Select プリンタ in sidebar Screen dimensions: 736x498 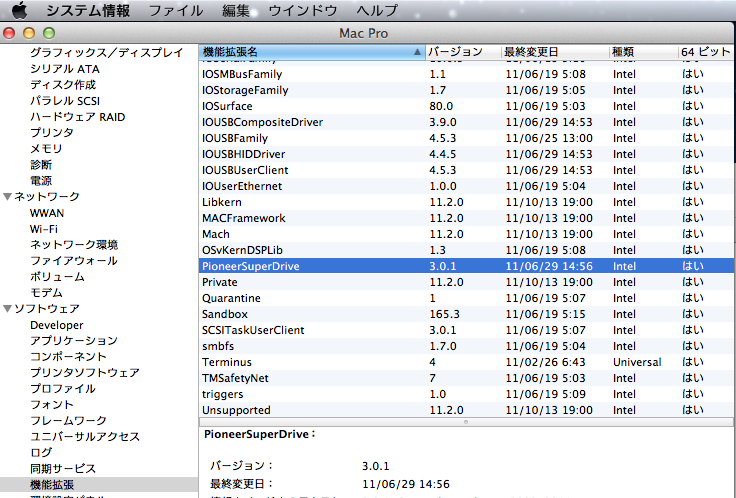click(52, 133)
